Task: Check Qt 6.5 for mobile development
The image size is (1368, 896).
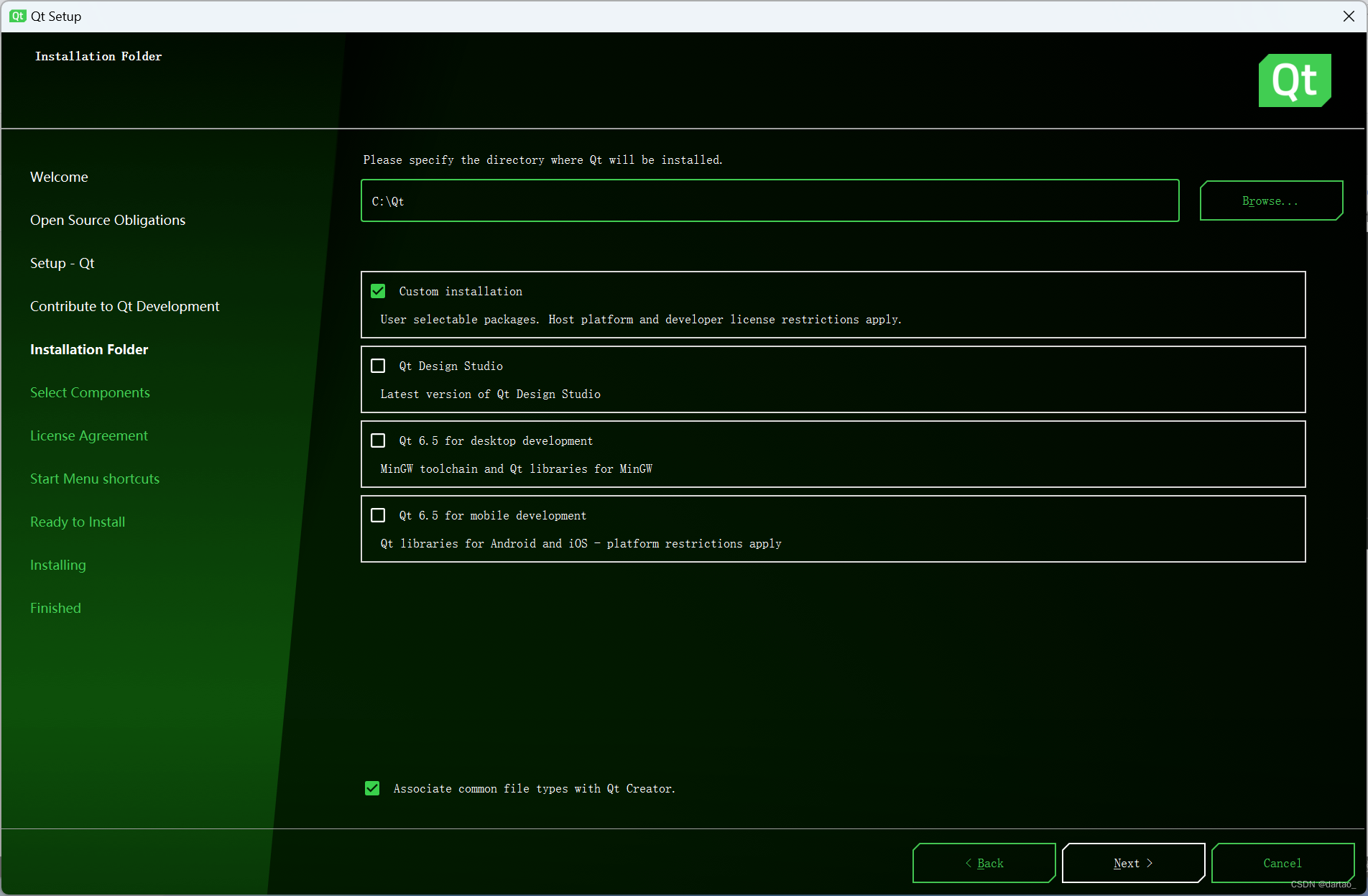Action: 378,515
